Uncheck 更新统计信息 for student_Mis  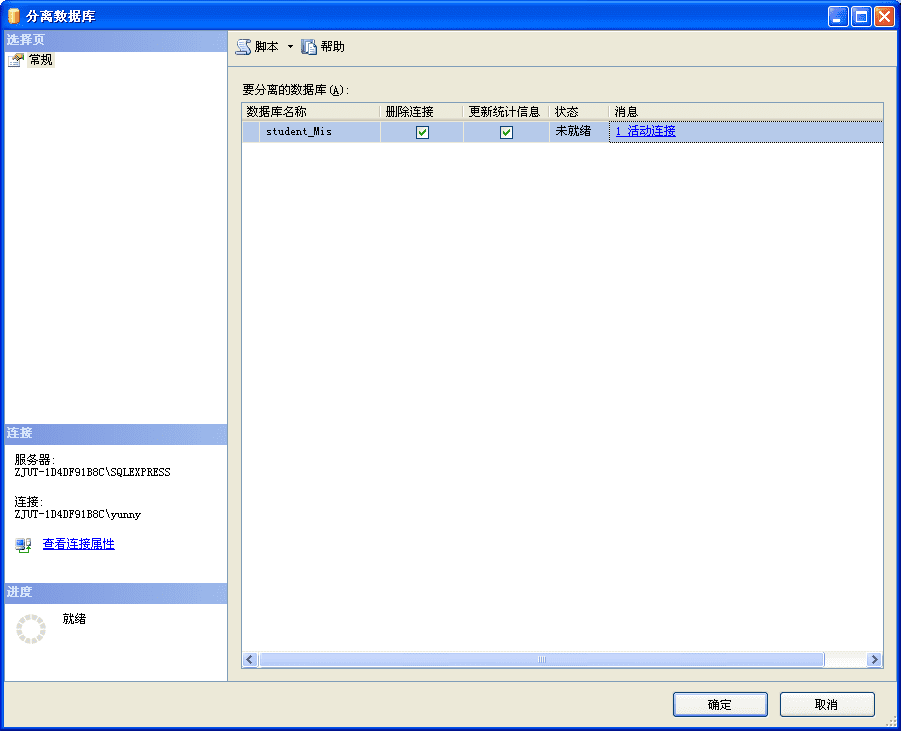[x=506, y=131]
